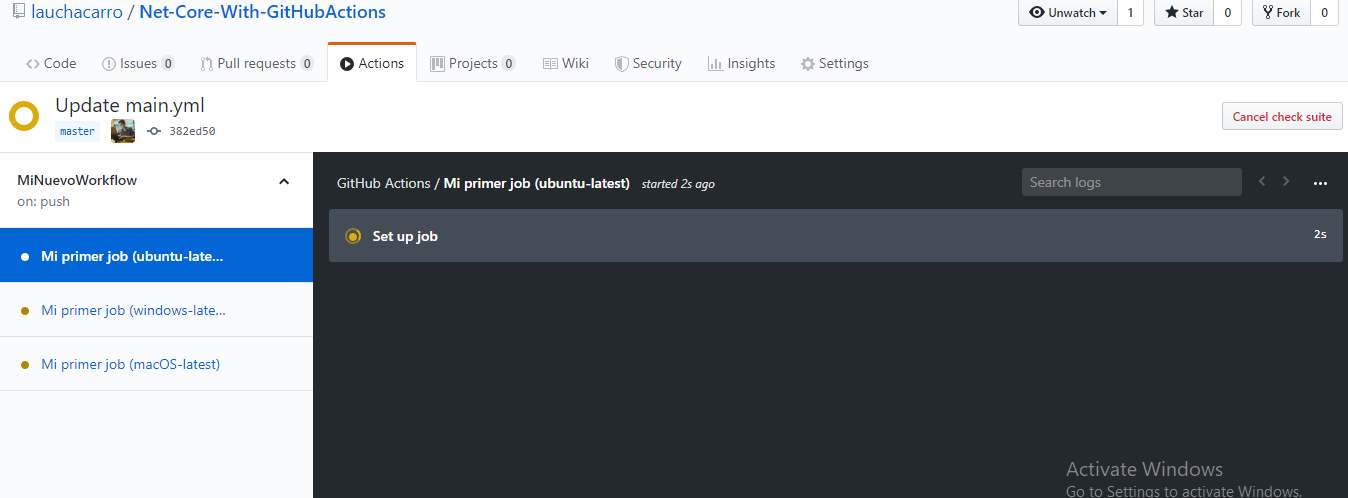This screenshot has height=498, width=1348.
Task: Switch to the Issues tab
Action: (138, 63)
